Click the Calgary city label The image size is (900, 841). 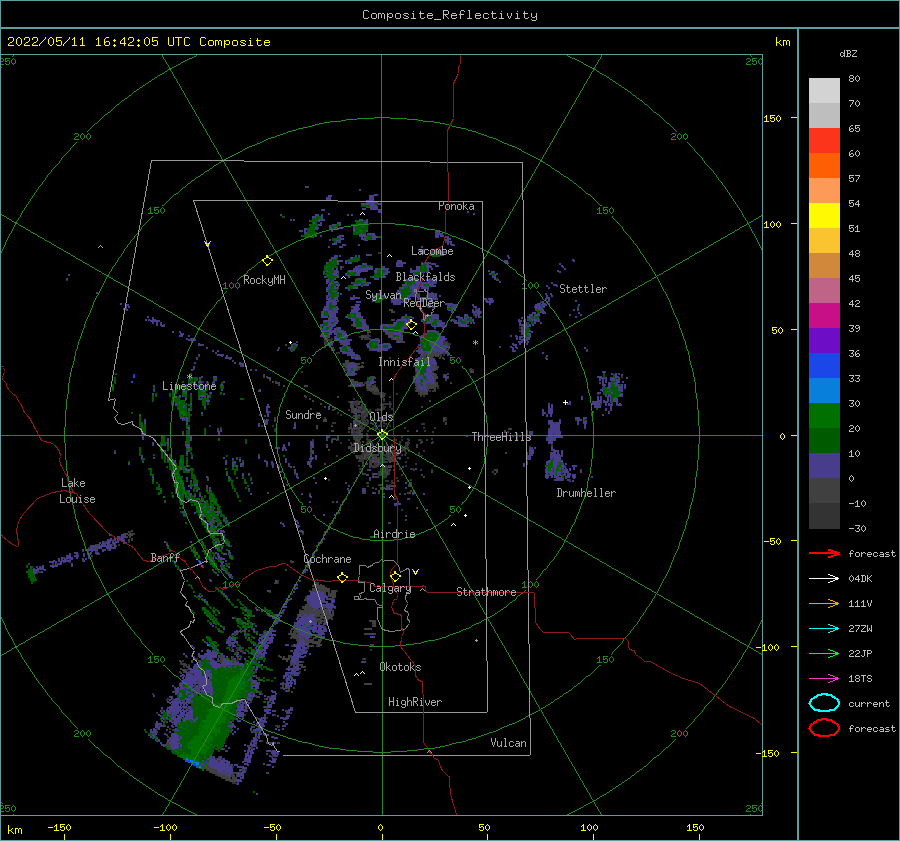390,588
